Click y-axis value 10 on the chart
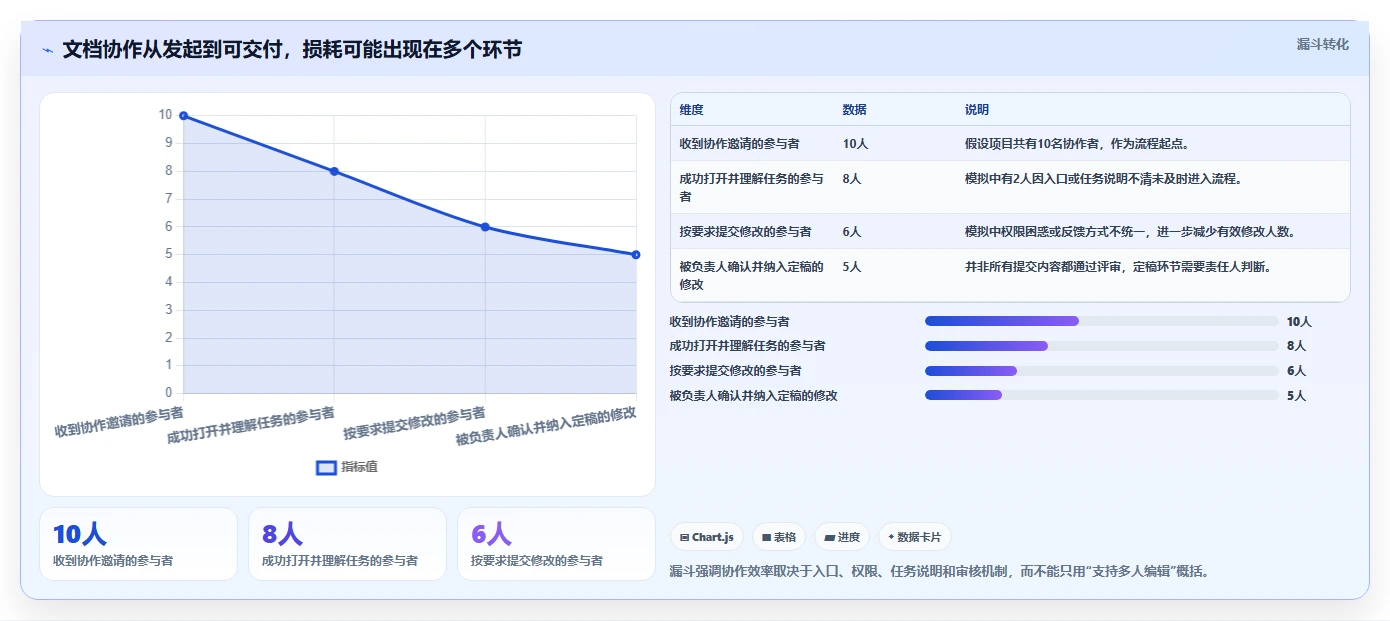The image size is (1390, 621). coord(165,115)
